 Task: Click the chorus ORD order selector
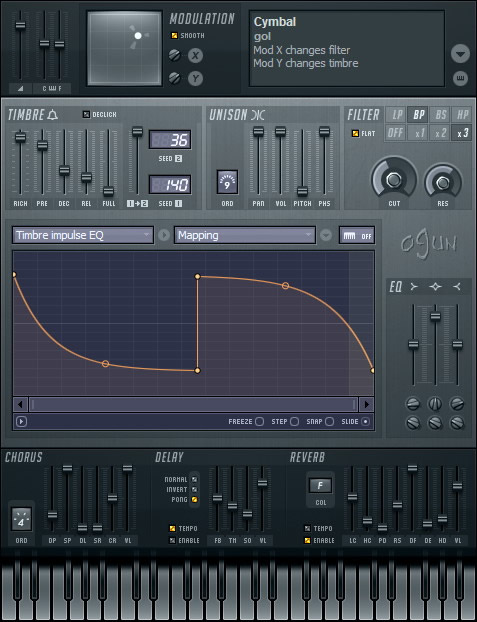click(21, 519)
